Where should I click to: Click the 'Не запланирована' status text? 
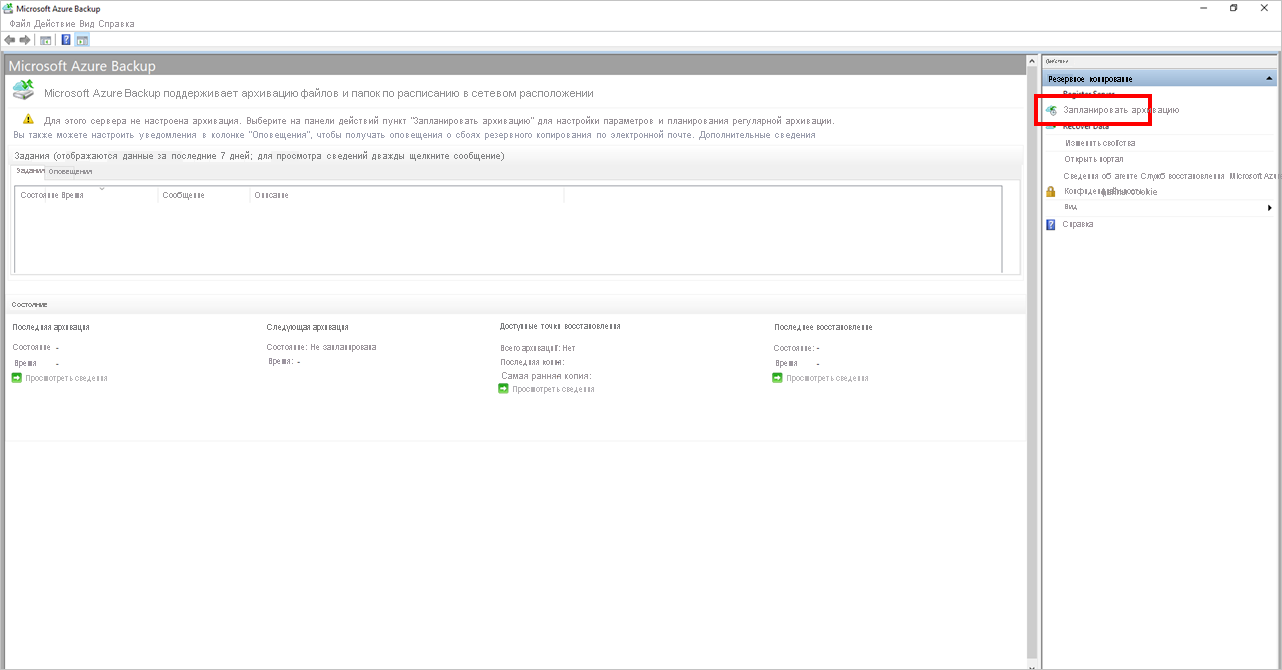[x=343, y=347]
